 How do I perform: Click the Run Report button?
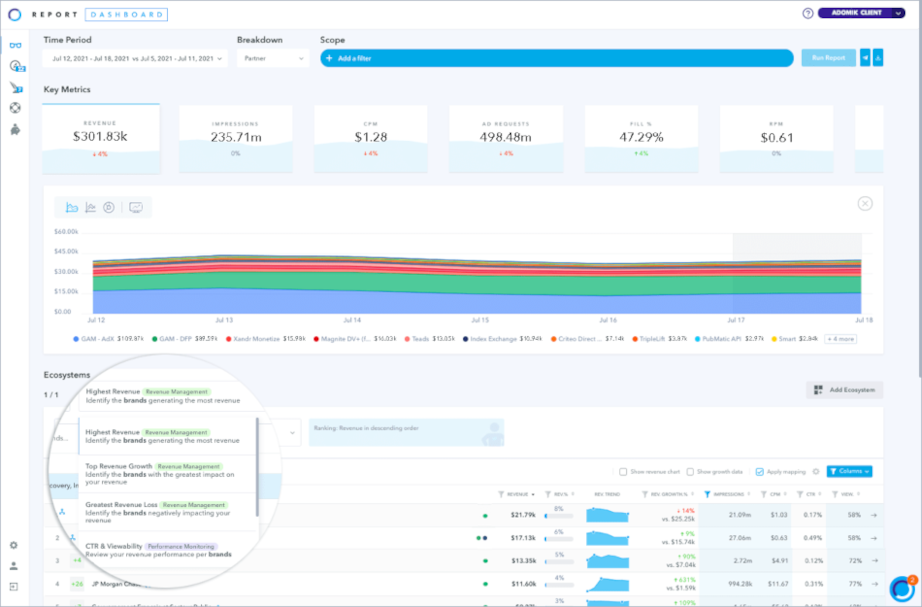click(829, 58)
